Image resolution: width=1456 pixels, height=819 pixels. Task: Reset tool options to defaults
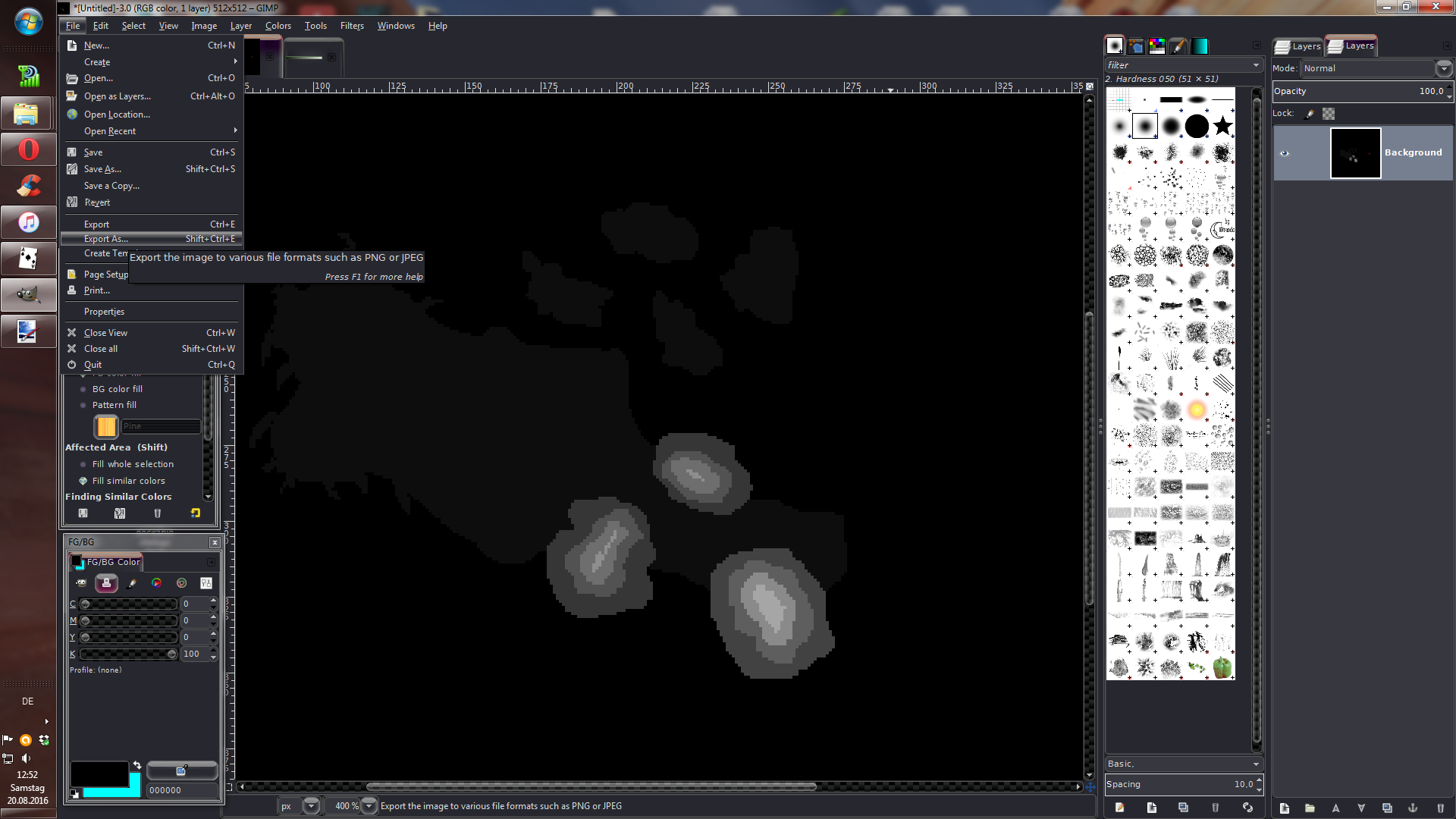(195, 513)
